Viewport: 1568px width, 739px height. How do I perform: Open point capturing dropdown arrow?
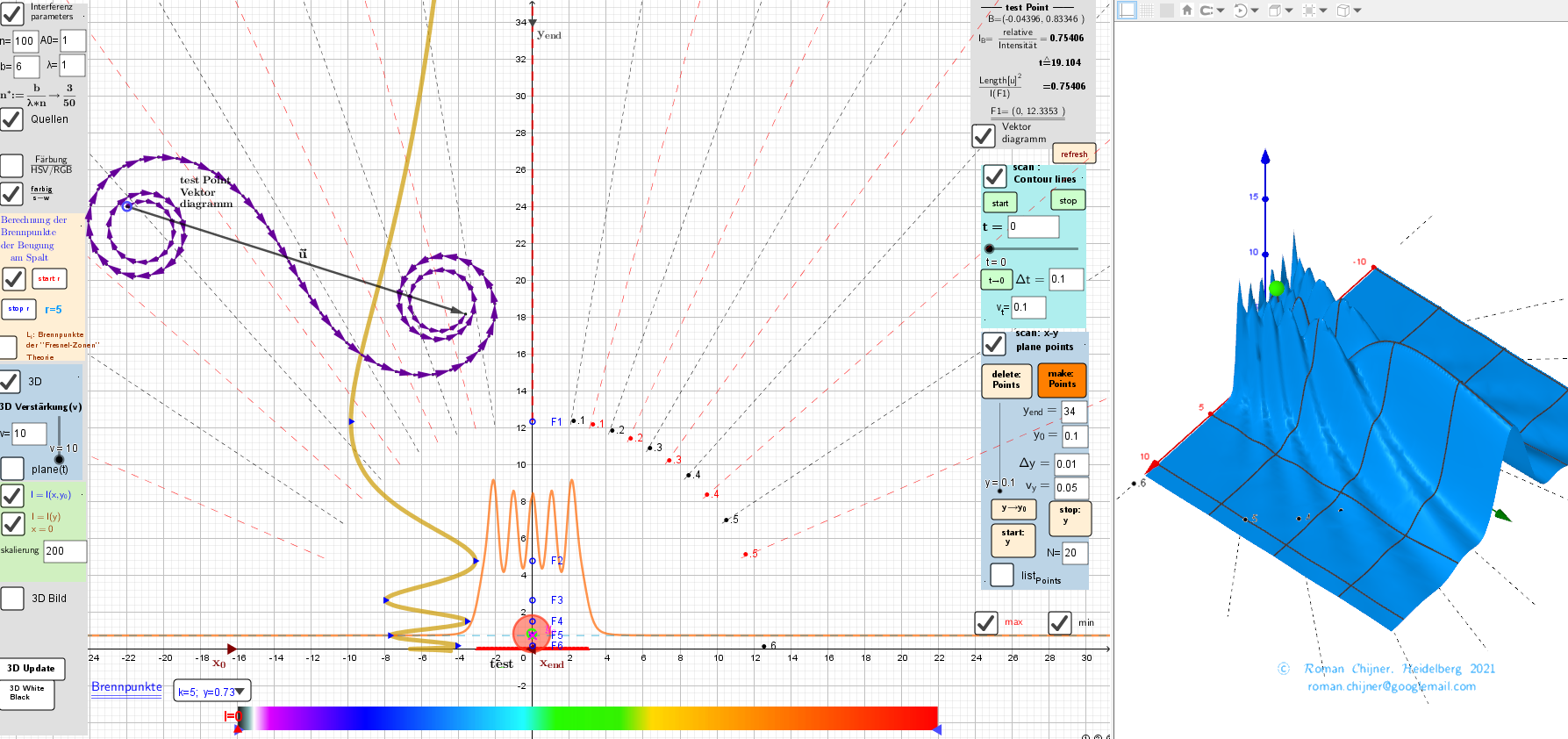click(x=1221, y=11)
